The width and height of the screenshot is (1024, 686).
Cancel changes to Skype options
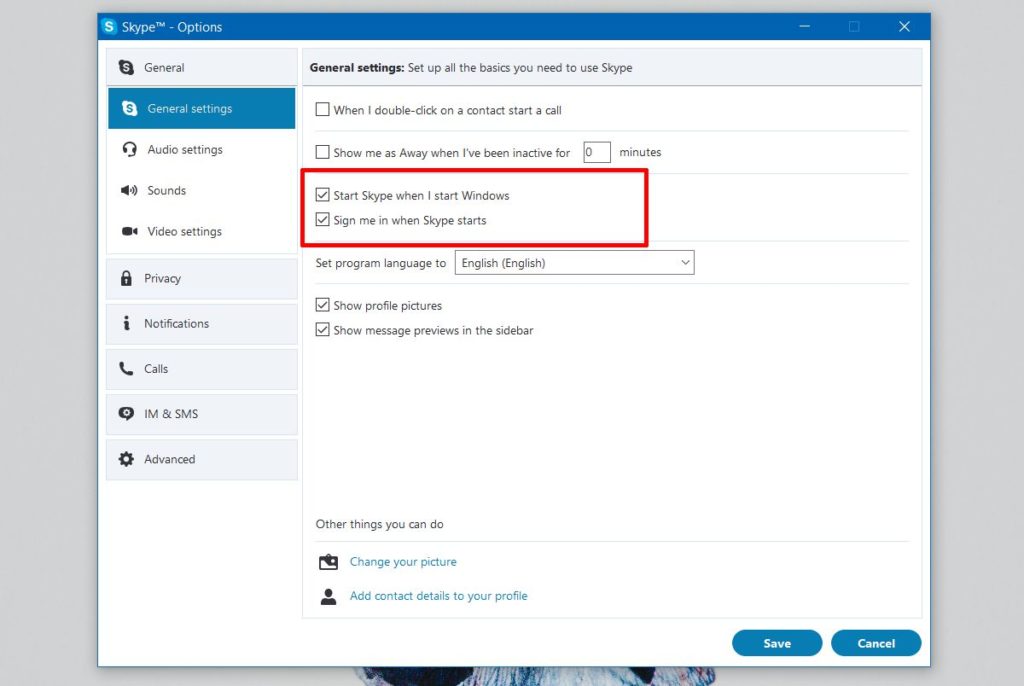click(876, 643)
